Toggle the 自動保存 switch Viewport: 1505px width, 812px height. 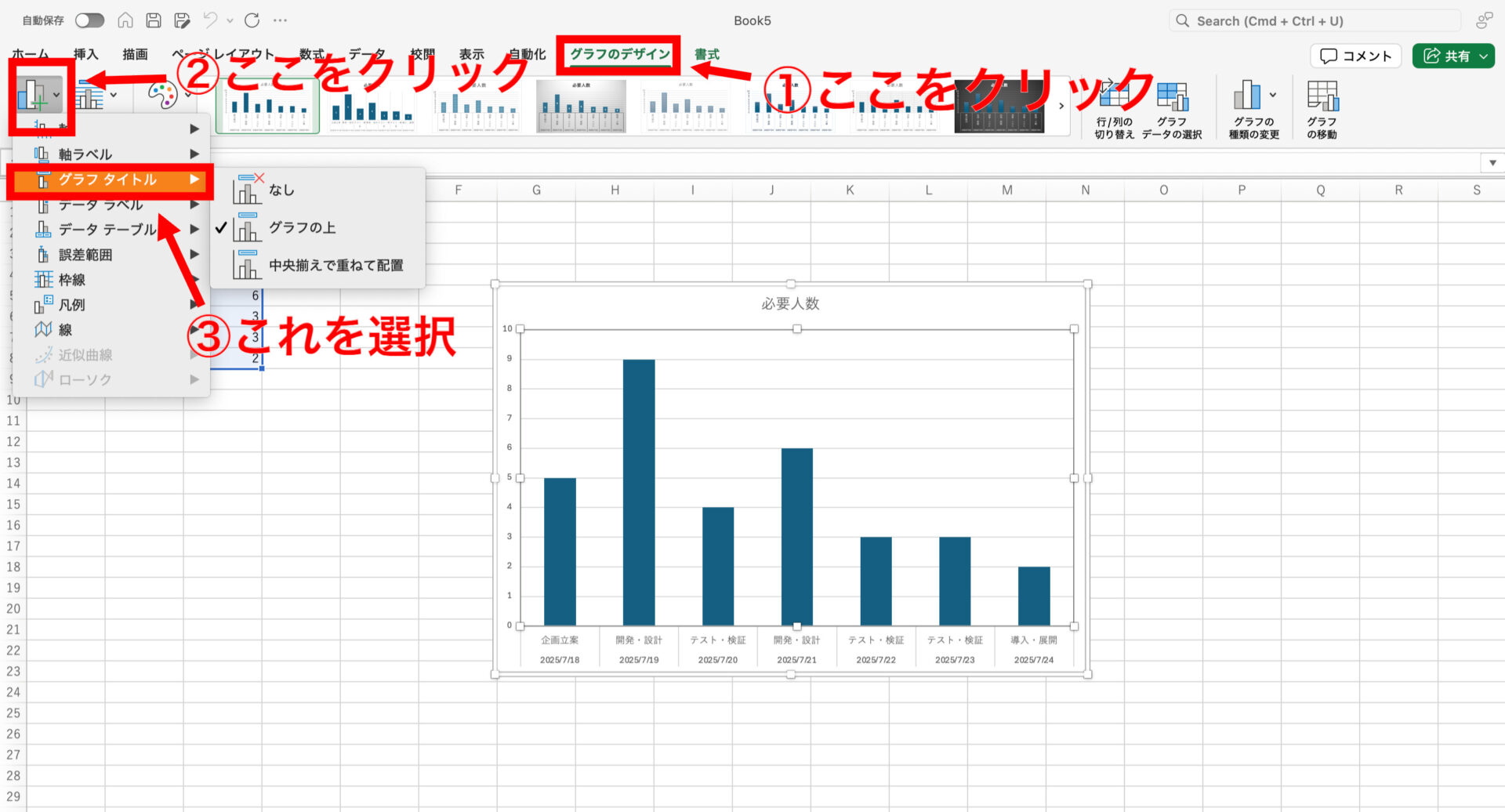point(89,20)
